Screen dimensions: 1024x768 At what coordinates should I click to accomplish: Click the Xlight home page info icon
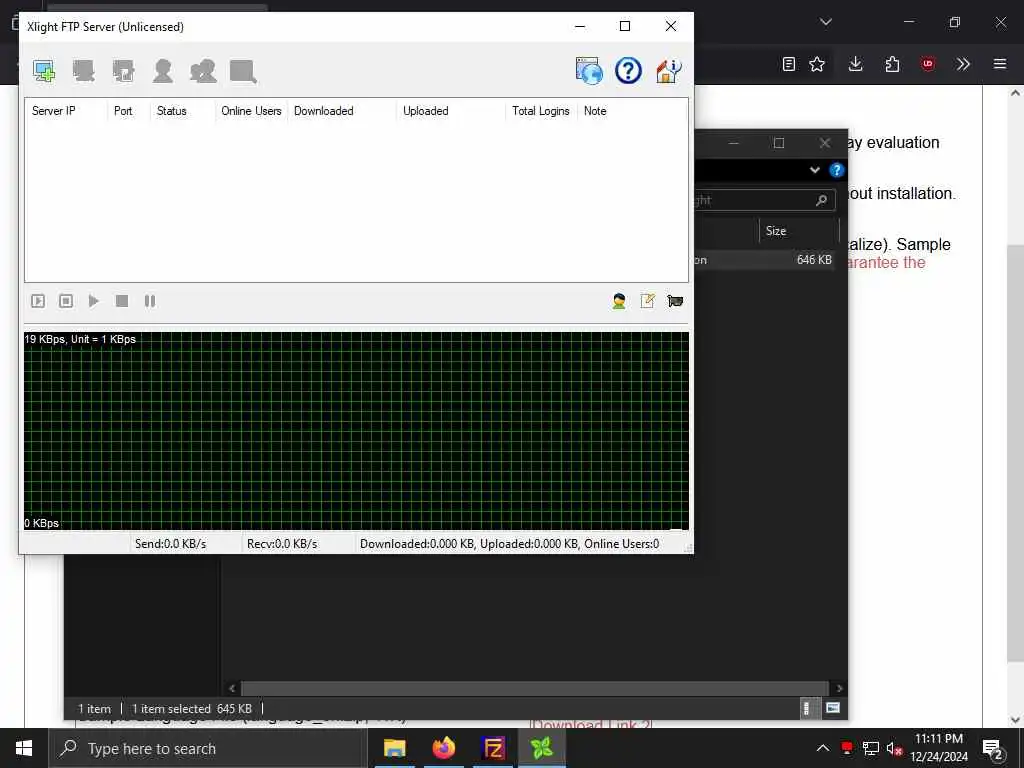tap(668, 71)
